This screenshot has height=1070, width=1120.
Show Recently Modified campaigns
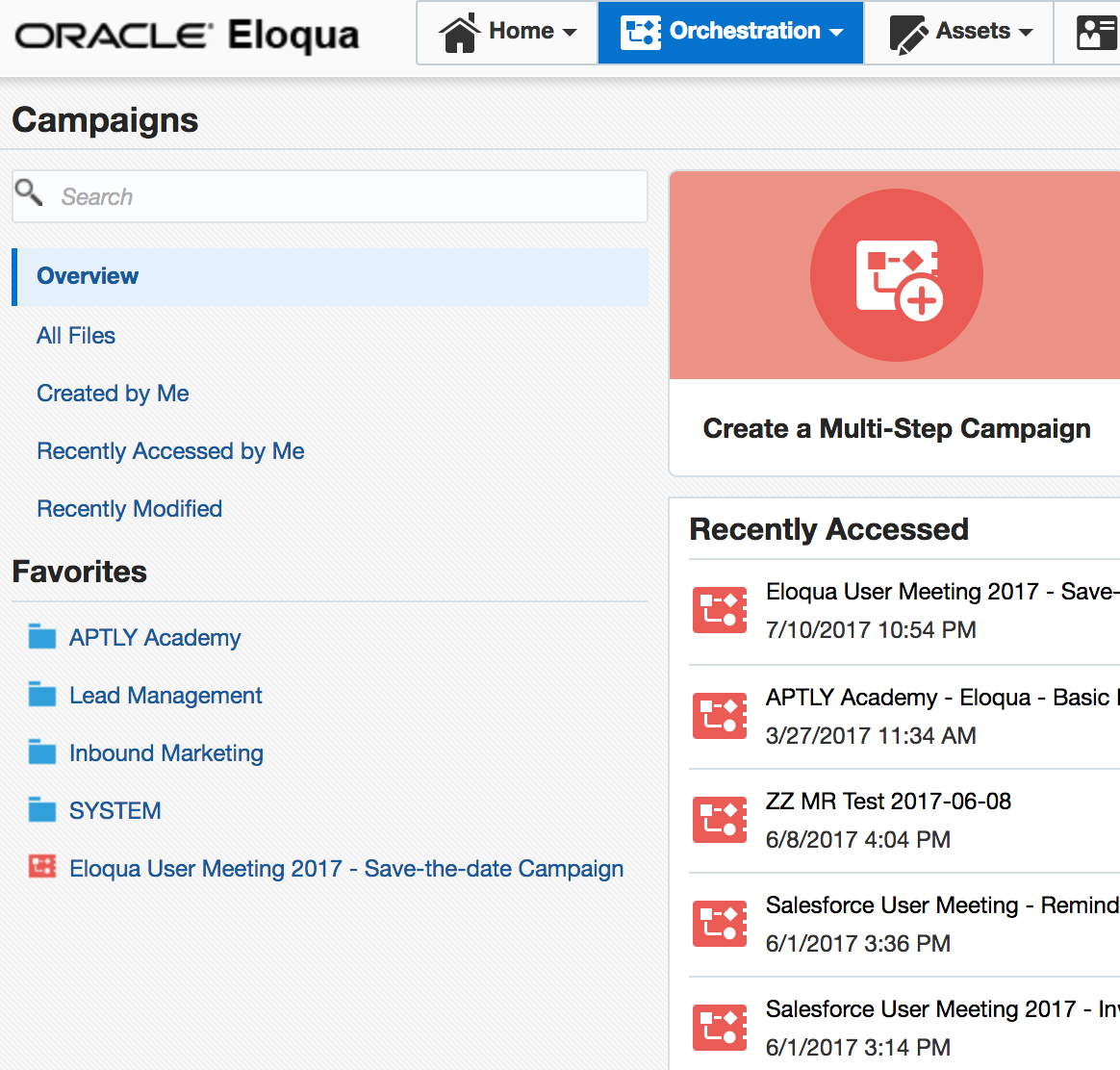(129, 509)
